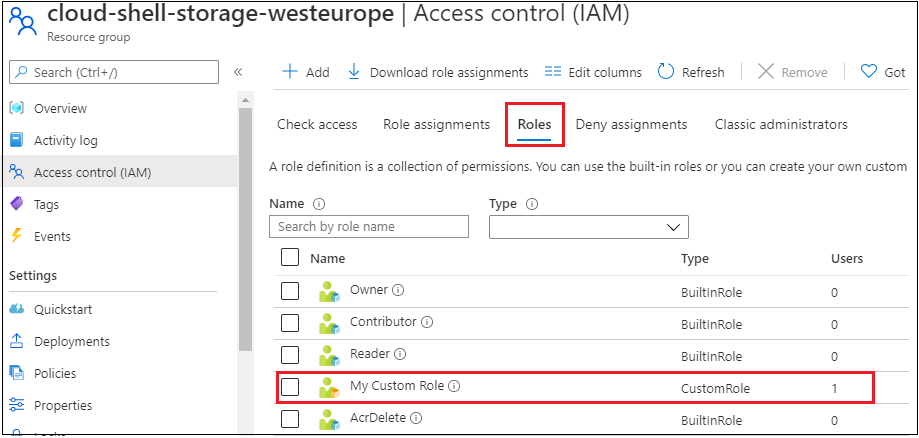Click the sidebar scroll up arrow

[245, 102]
